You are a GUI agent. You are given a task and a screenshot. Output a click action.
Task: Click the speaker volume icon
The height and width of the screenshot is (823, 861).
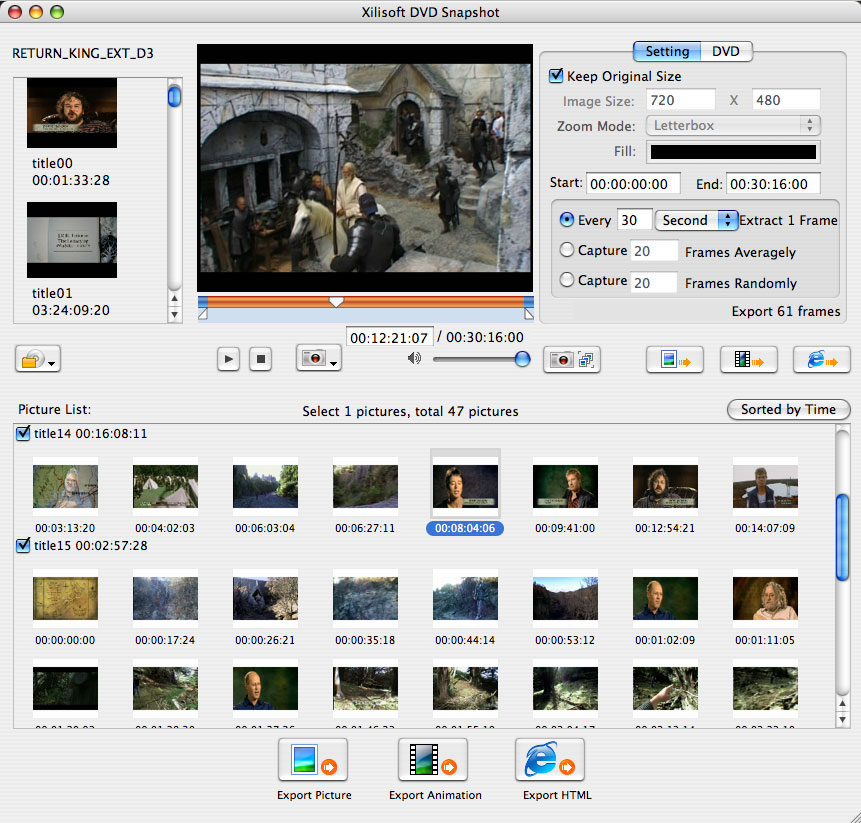(414, 359)
